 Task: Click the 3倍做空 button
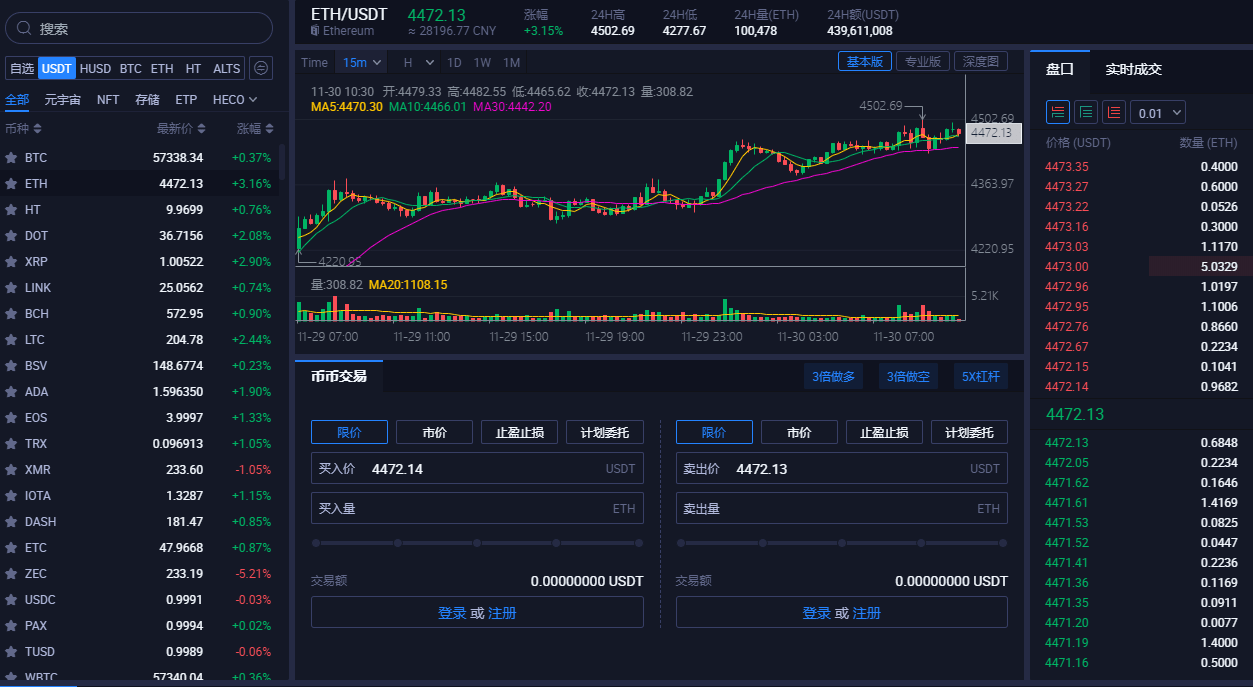(x=908, y=377)
